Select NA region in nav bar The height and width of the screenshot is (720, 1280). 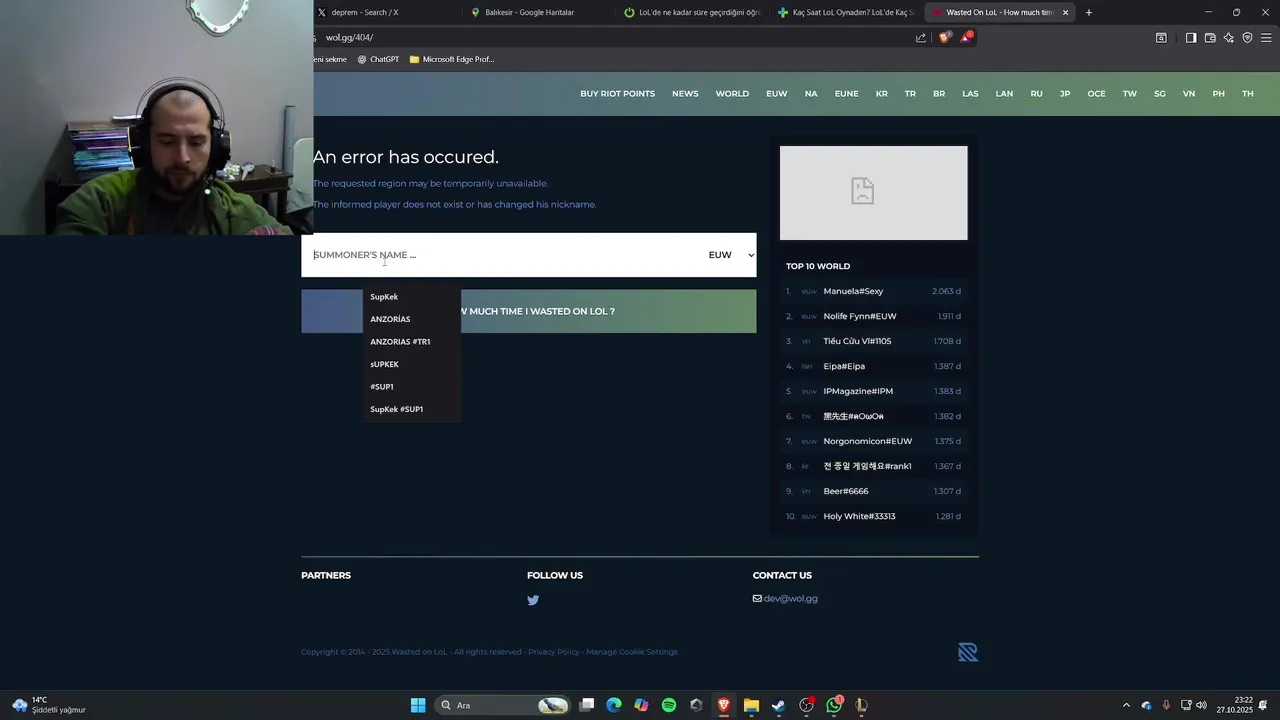811,94
